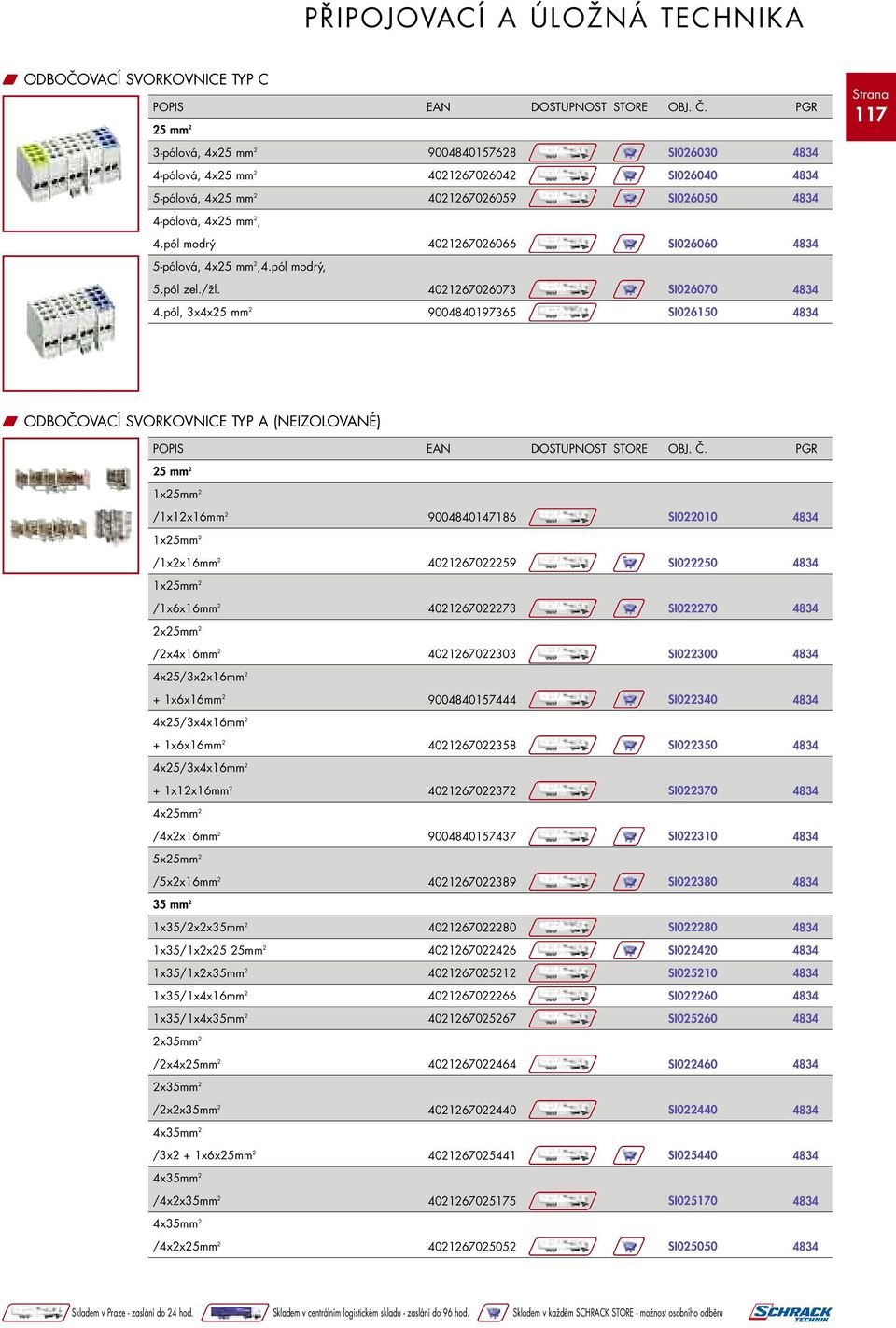Click the Schrack Technik logo
This screenshot has width=896, height=1328.
(791, 1312)
